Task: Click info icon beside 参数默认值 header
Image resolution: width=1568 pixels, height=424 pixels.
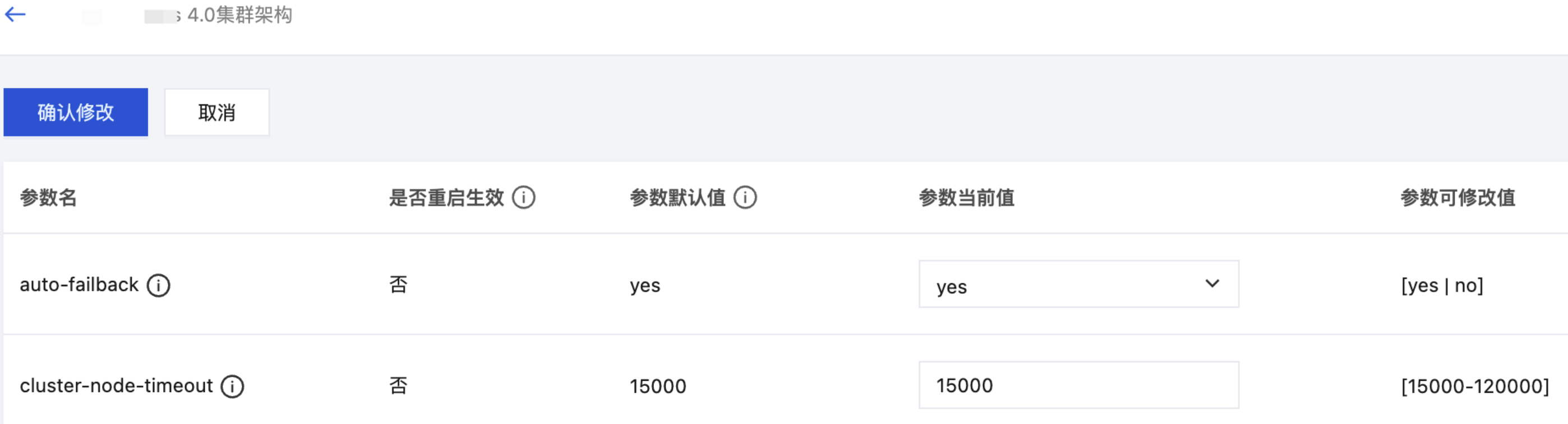Action: (x=745, y=198)
